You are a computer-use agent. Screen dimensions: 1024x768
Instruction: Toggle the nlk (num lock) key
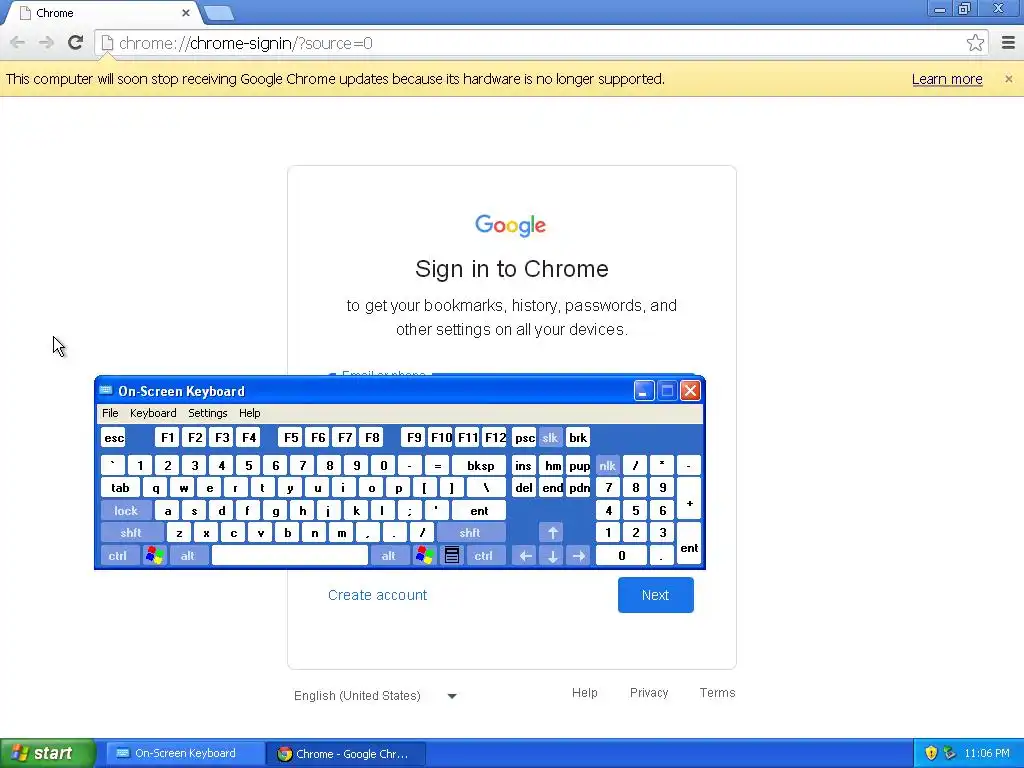[x=607, y=466]
